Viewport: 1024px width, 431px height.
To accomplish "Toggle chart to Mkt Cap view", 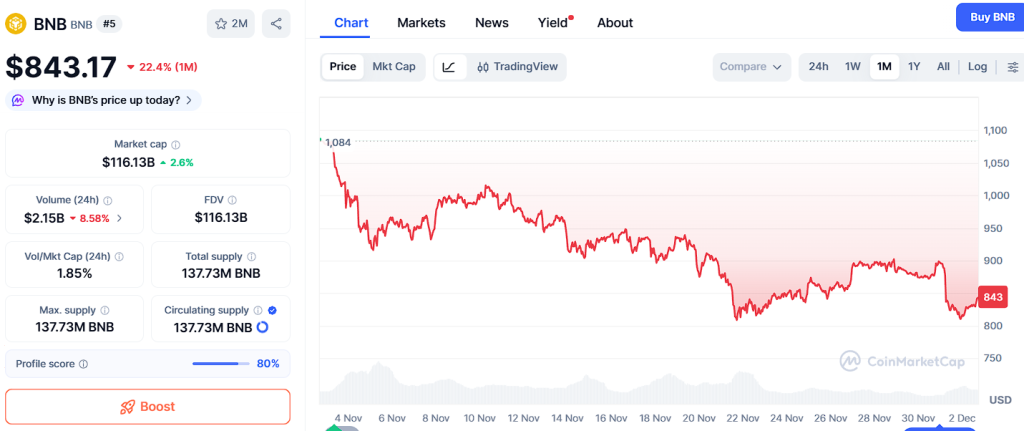I will pos(394,67).
